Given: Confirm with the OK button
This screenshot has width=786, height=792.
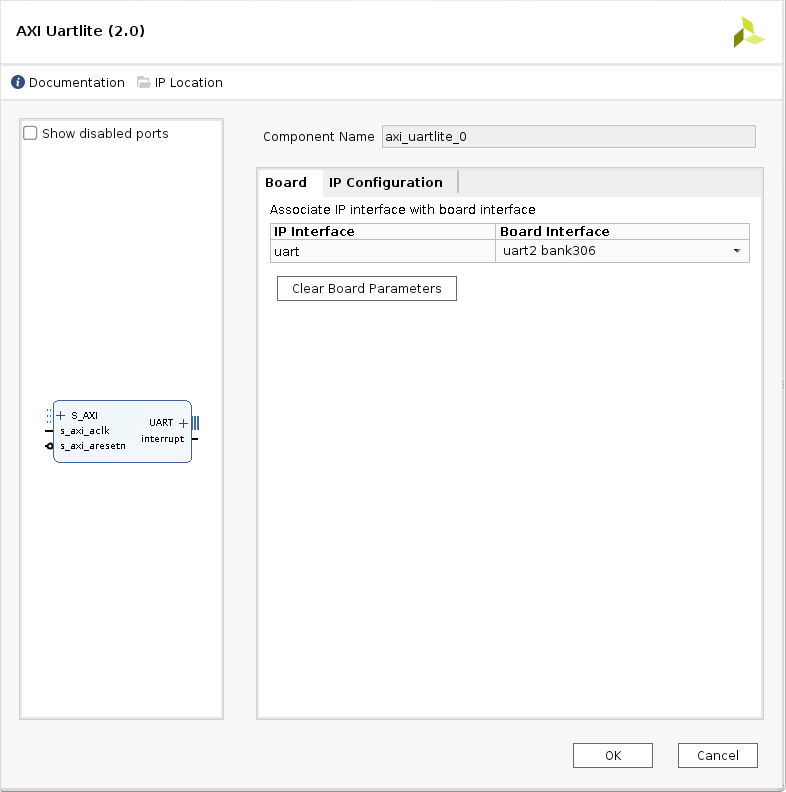Looking at the screenshot, I should (x=613, y=756).
